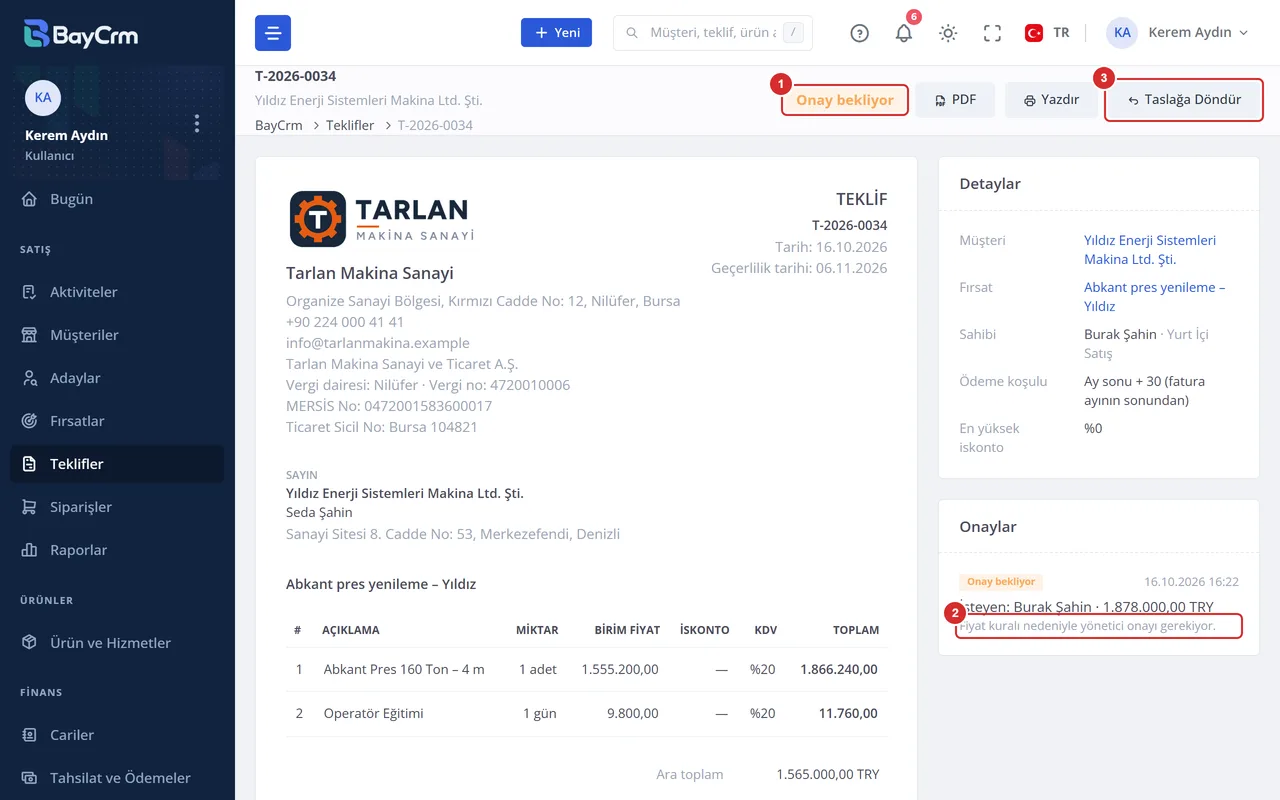Select the Operatör Eğitimi row description
The width and height of the screenshot is (1280, 800).
(373, 713)
